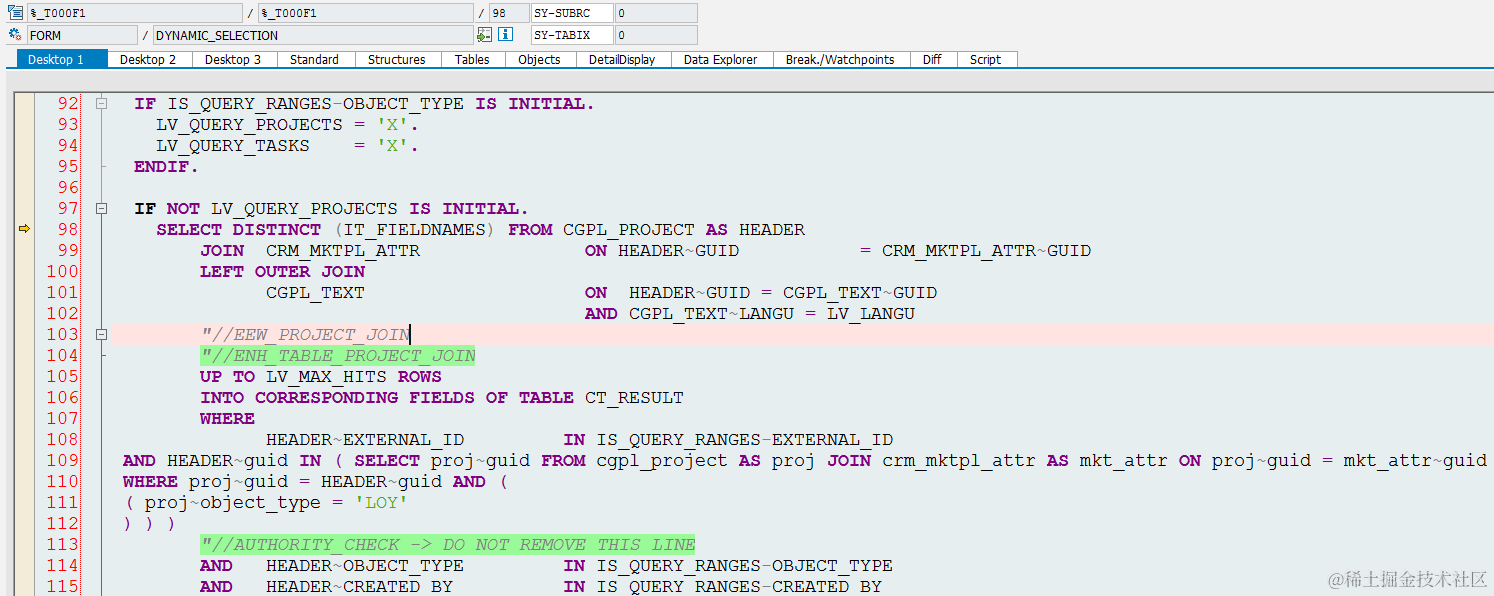Click LV_LANGU on line 102

[x=871, y=314]
